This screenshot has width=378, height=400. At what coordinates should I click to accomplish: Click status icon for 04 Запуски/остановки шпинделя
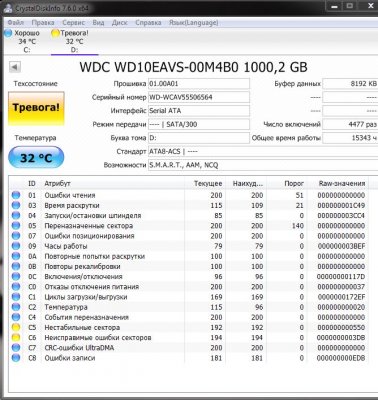(x=16, y=216)
